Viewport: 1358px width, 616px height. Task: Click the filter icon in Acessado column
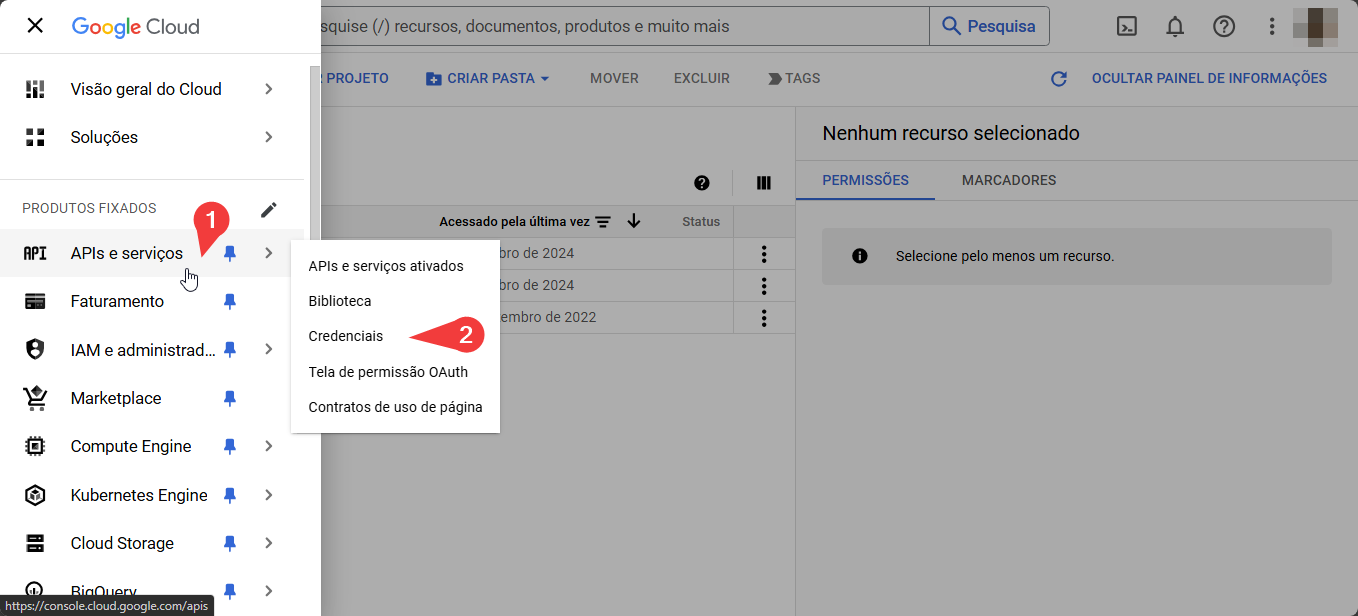pos(603,221)
